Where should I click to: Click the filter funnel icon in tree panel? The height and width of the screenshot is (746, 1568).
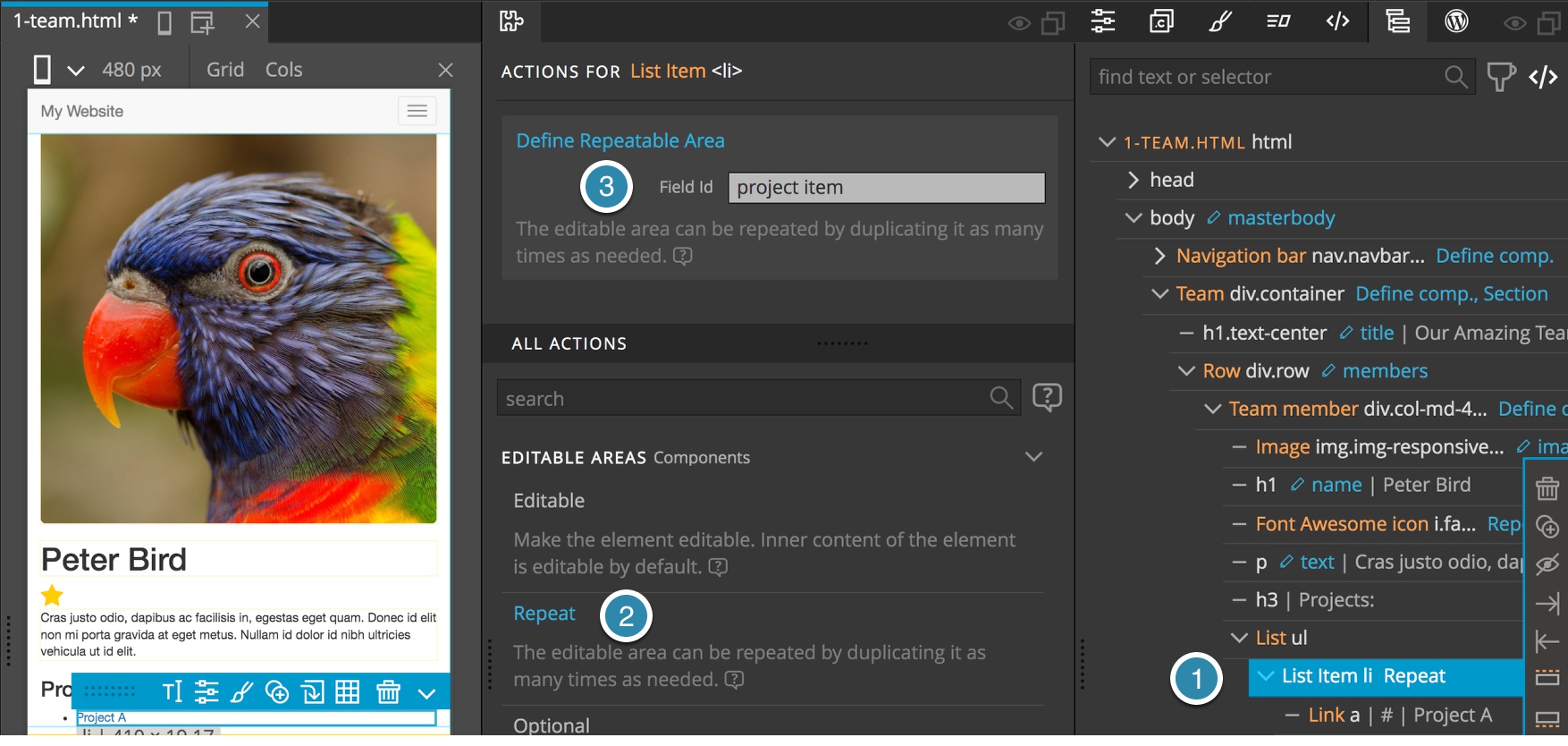click(x=1501, y=77)
